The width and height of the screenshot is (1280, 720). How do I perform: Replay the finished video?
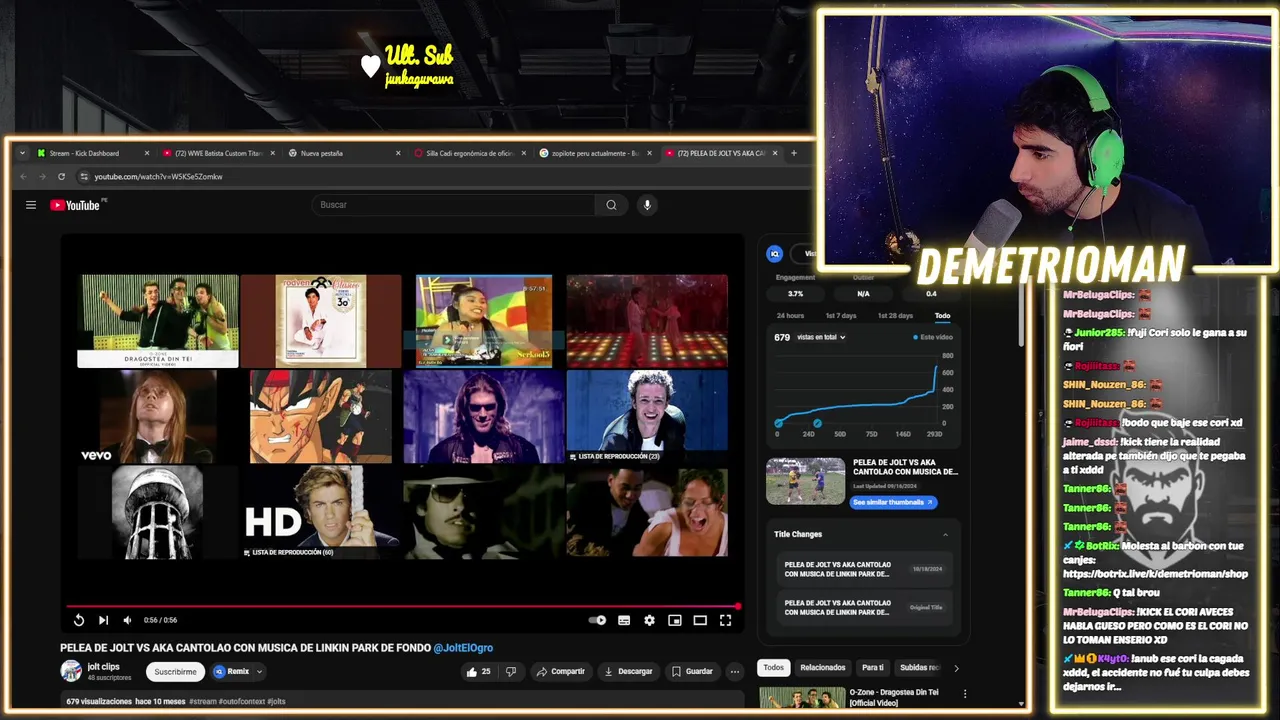click(x=79, y=620)
